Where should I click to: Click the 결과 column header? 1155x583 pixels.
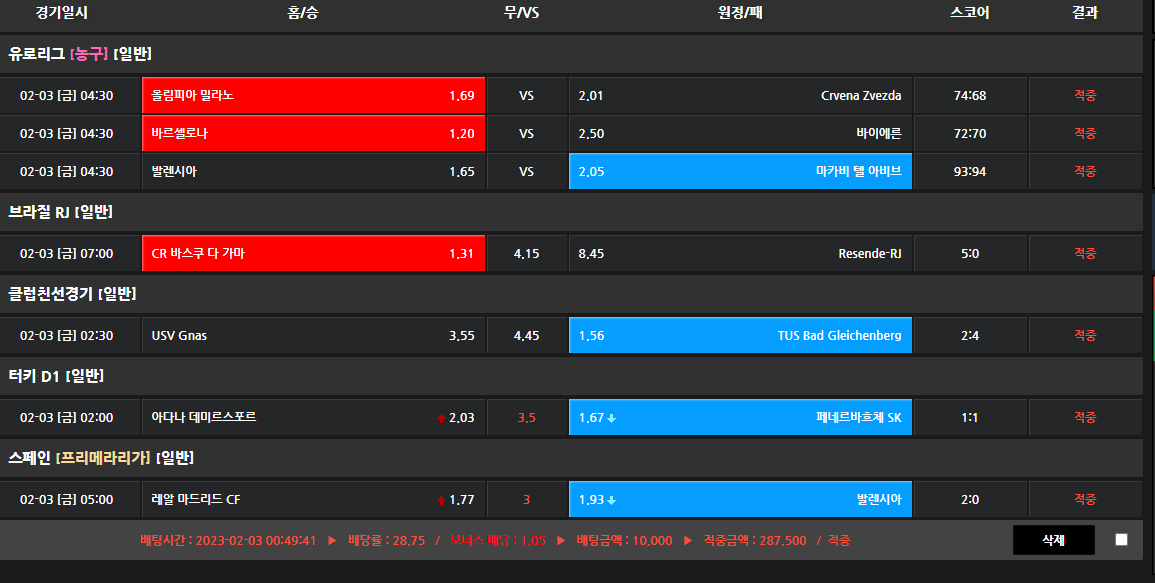click(1084, 13)
